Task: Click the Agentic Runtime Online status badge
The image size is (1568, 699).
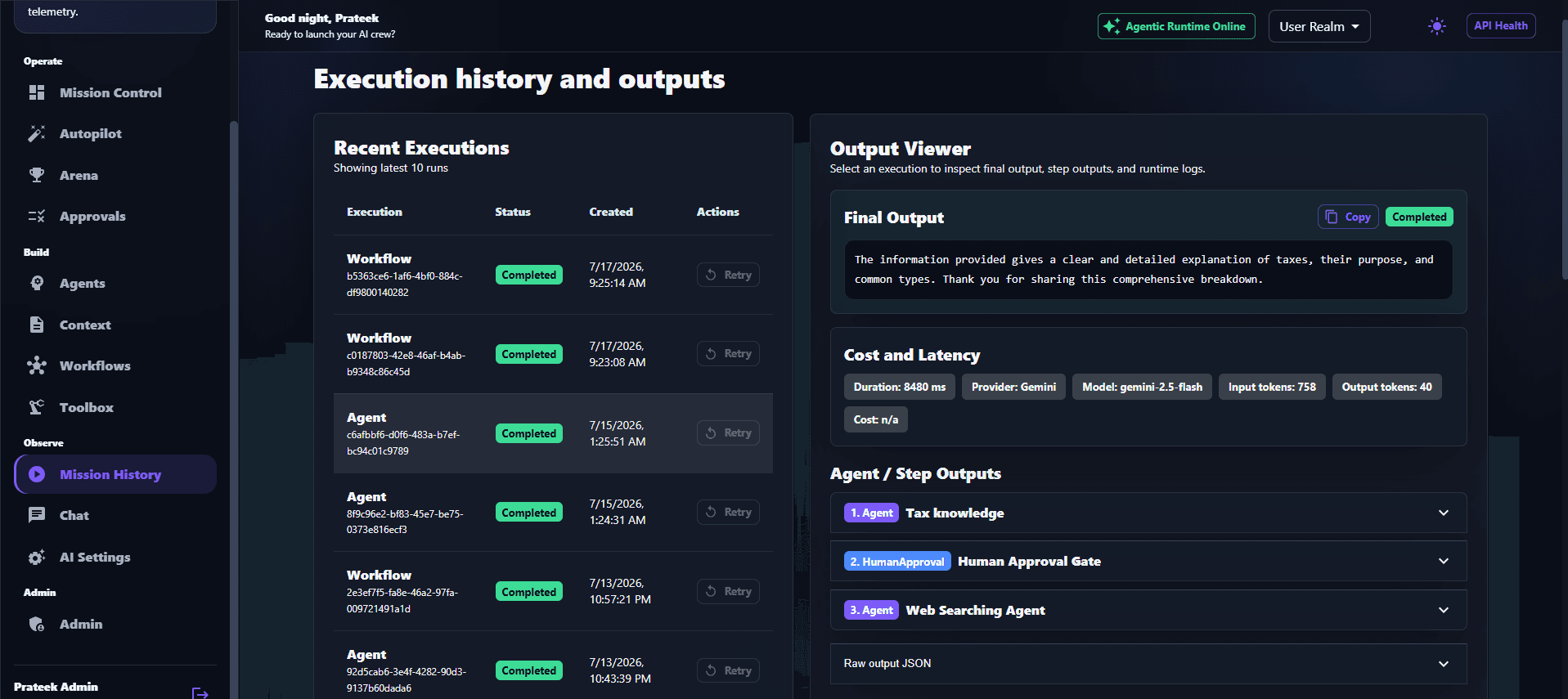Action: coord(1176,26)
